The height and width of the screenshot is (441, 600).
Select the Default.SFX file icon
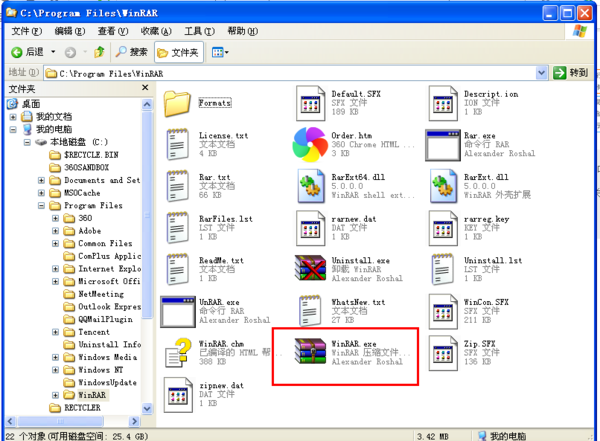click(x=310, y=103)
